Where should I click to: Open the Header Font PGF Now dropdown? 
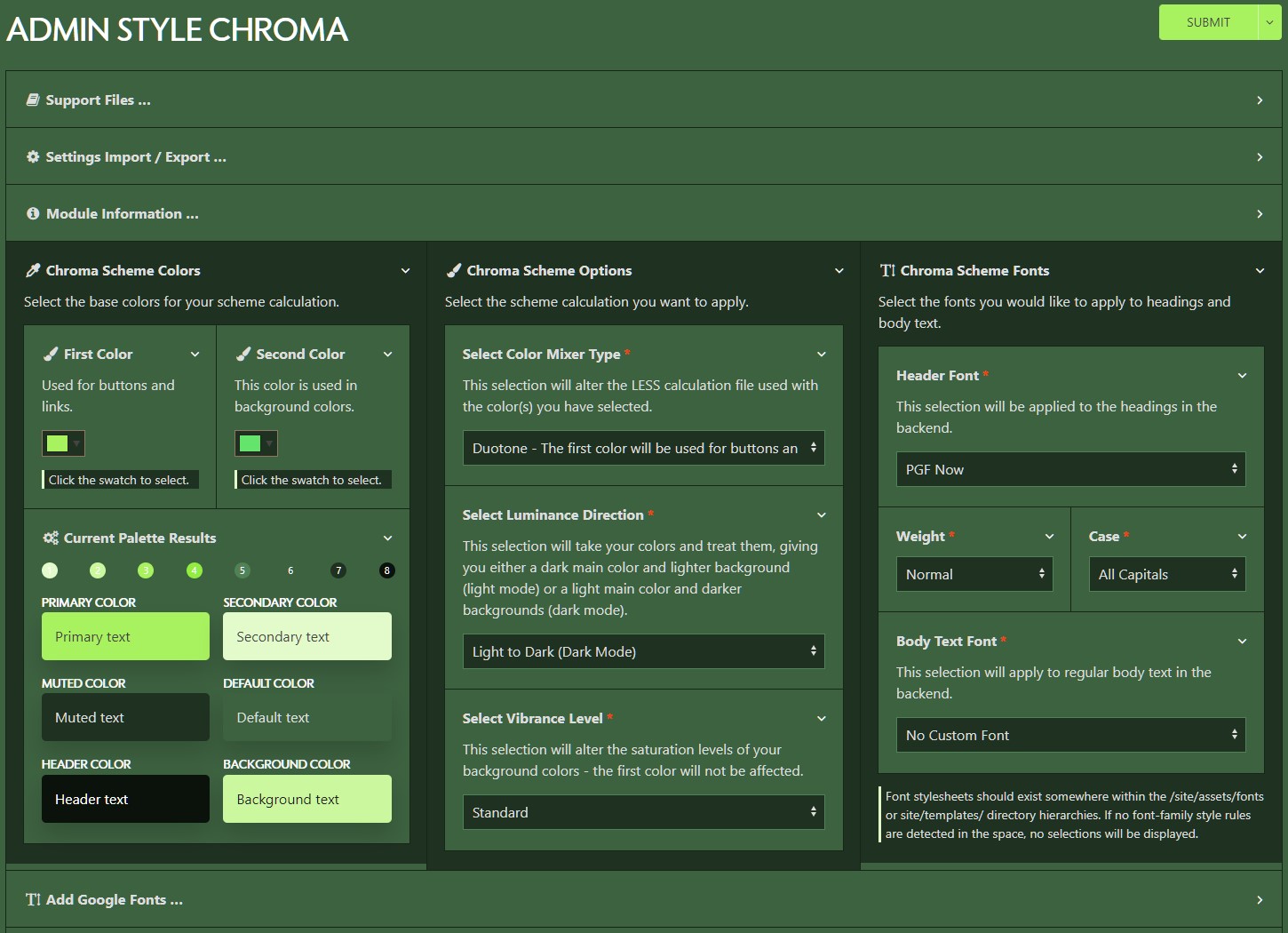pyautogui.click(x=1070, y=469)
